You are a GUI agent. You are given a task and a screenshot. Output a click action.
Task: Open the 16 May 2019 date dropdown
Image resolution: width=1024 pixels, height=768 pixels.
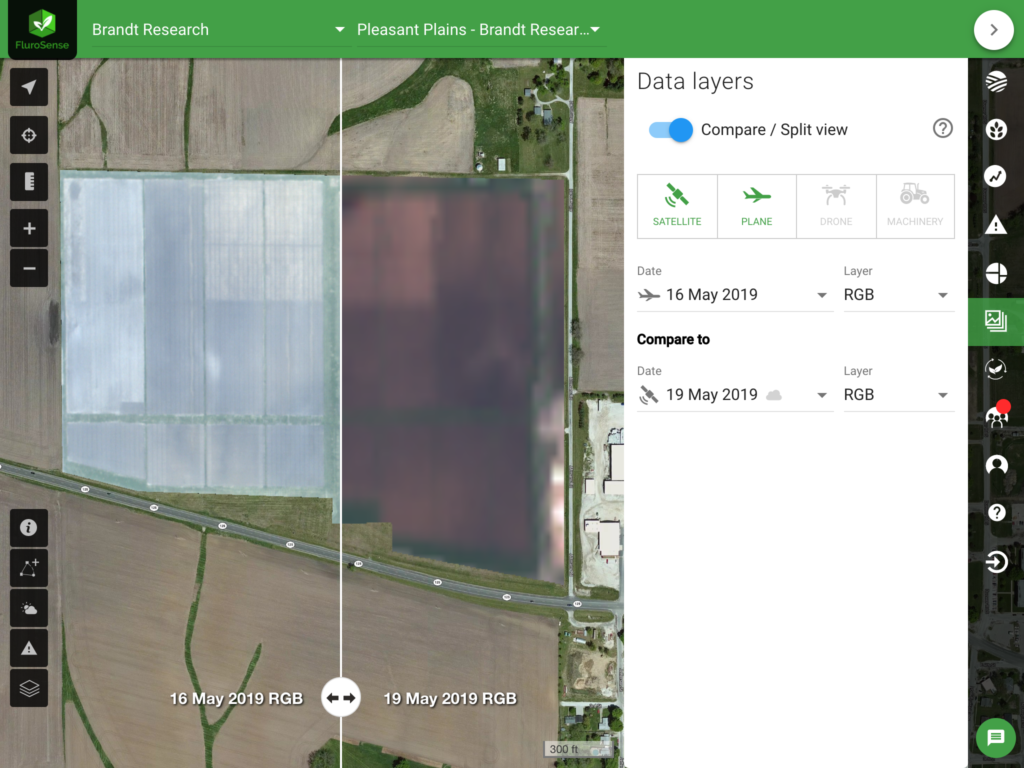[x=735, y=295]
